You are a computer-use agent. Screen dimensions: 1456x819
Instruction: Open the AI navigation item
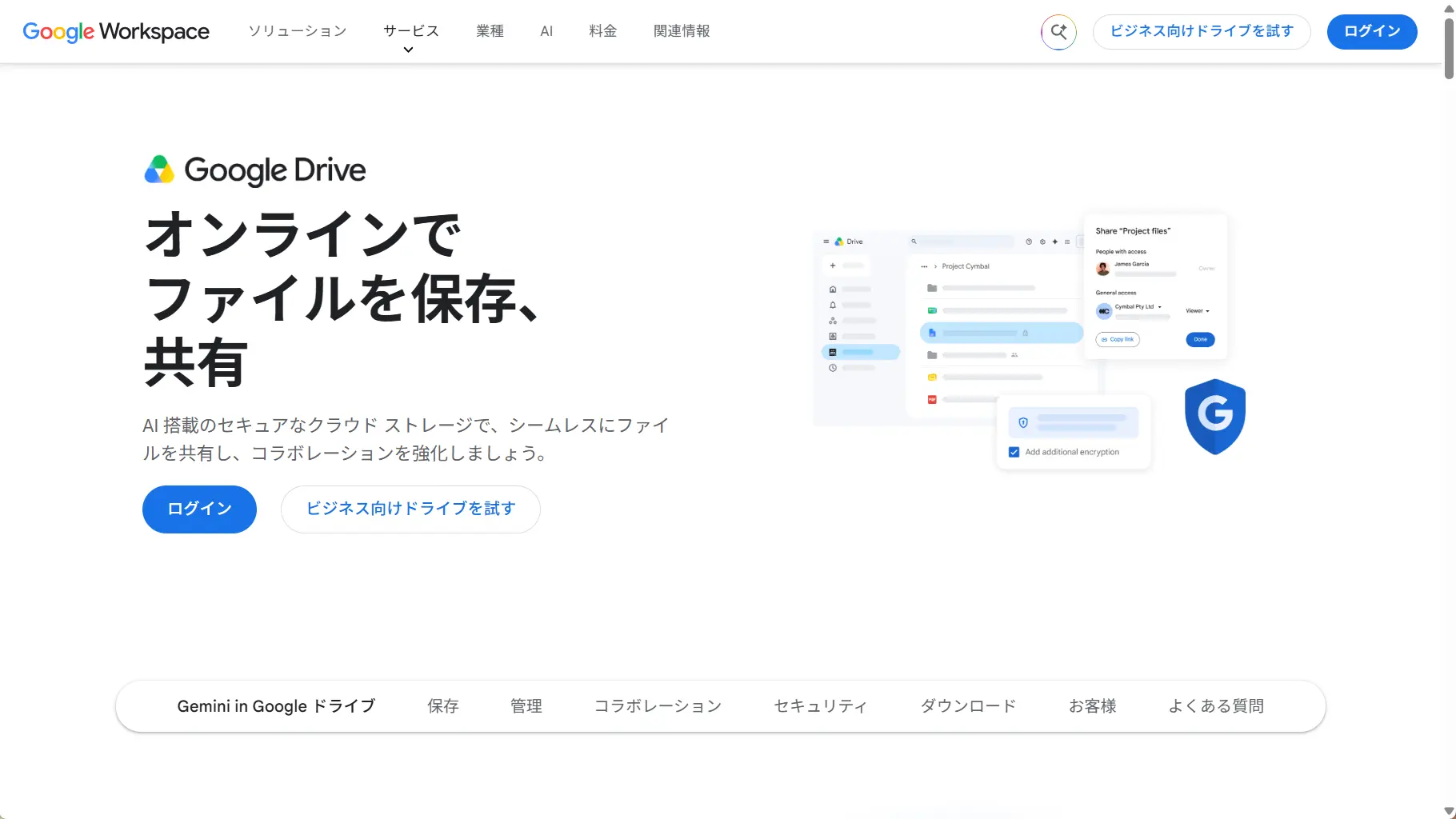[x=546, y=31]
